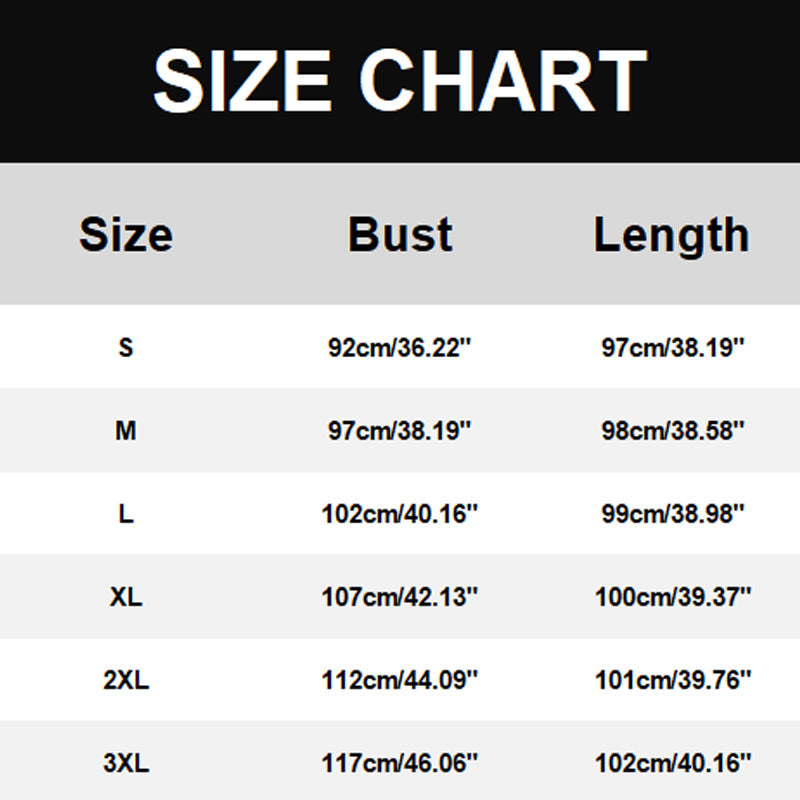The width and height of the screenshot is (800, 800).
Task: Select the length measurement for size 3XL
Action: click(673, 765)
